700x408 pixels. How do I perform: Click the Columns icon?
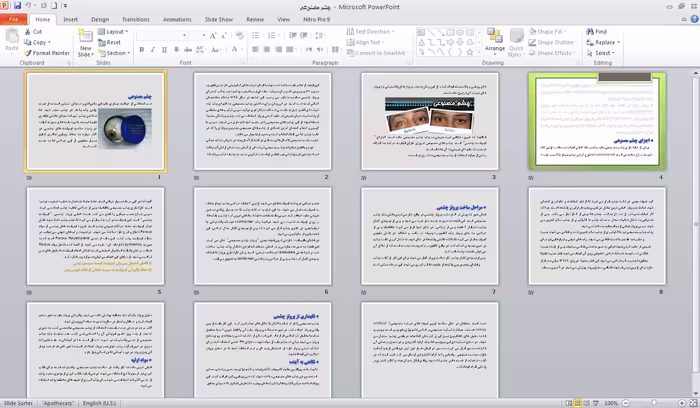(336, 50)
